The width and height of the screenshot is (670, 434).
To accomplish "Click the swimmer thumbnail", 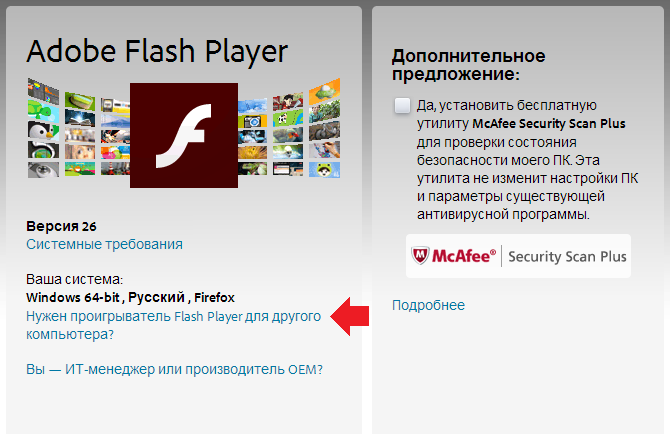I will pos(288,151).
